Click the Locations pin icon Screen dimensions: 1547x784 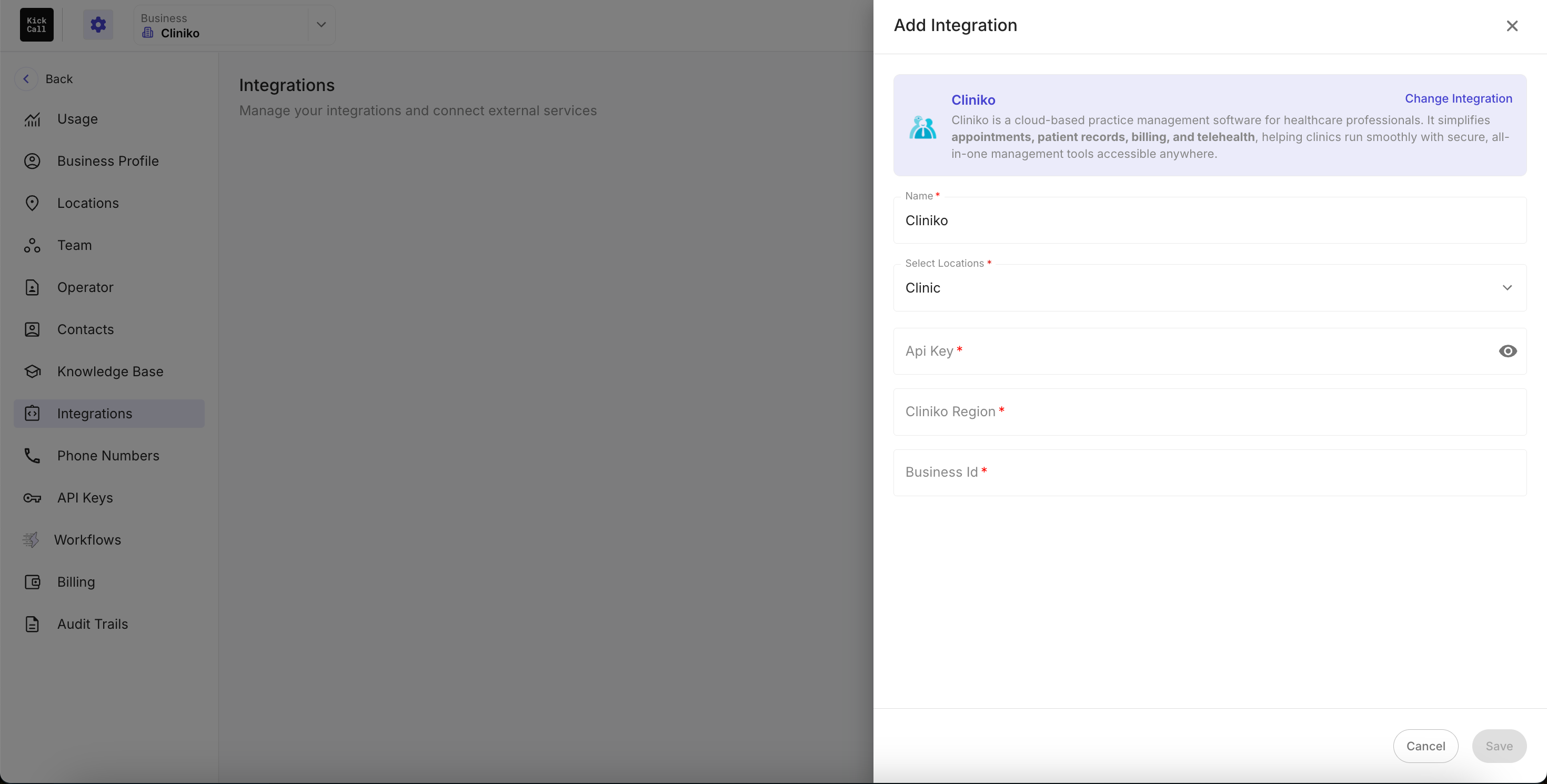(x=33, y=203)
